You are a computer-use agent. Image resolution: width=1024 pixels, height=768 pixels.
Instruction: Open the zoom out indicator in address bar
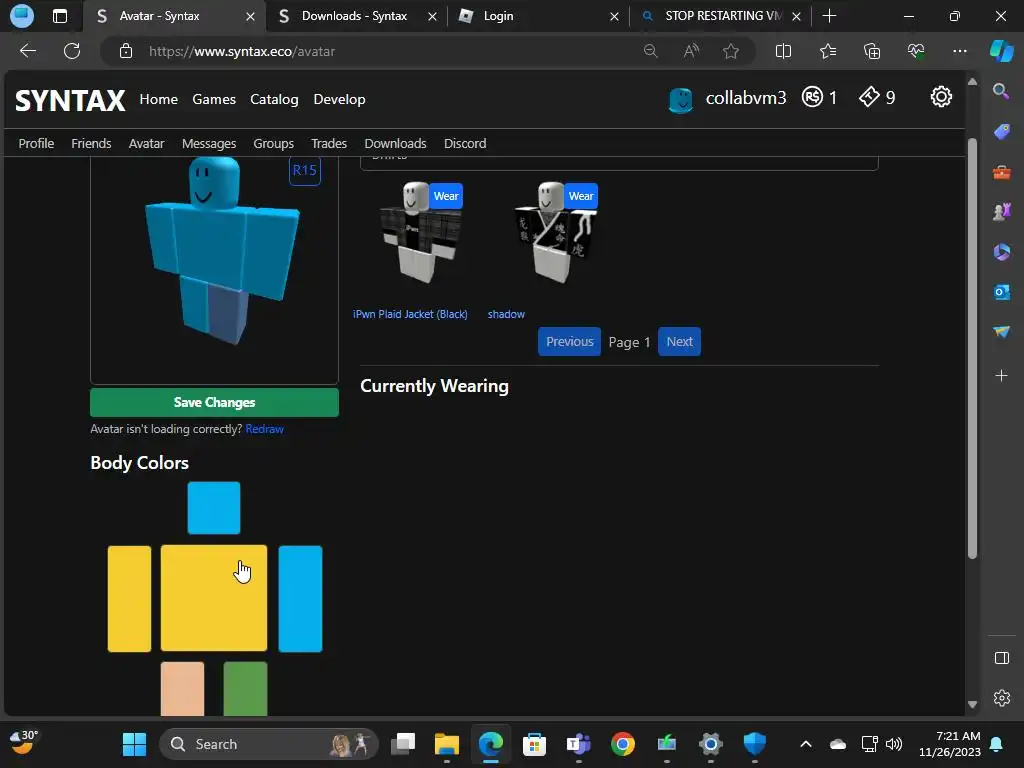650,51
